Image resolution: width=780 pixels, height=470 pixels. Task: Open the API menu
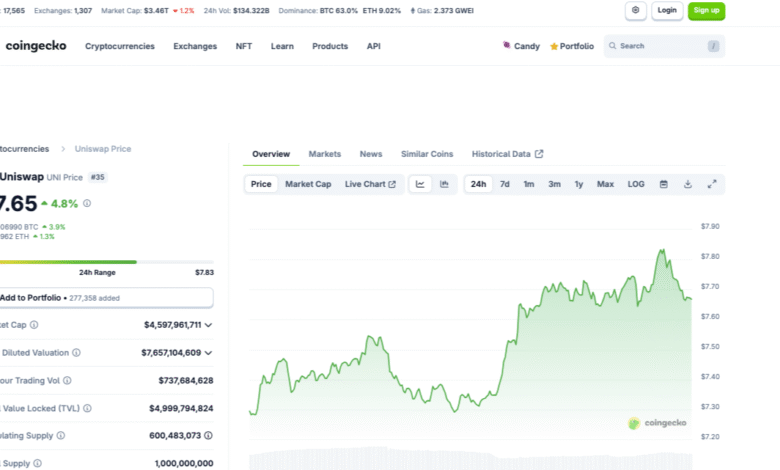[374, 46]
